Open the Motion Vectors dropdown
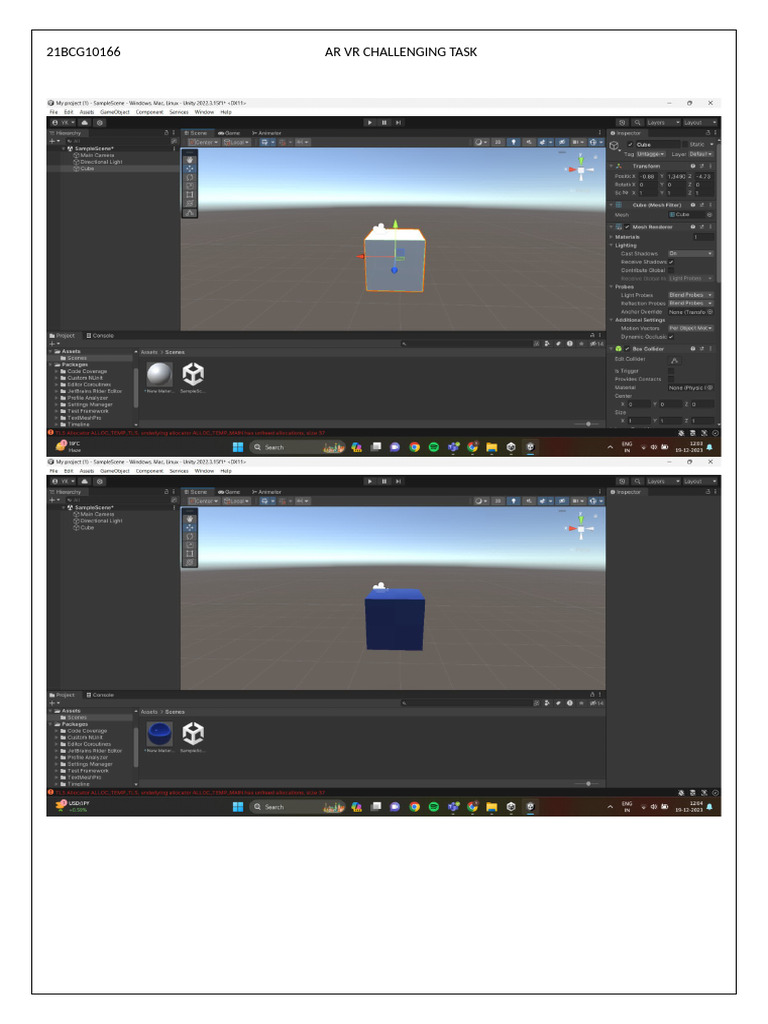The image size is (768, 1024). coord(690,328)
